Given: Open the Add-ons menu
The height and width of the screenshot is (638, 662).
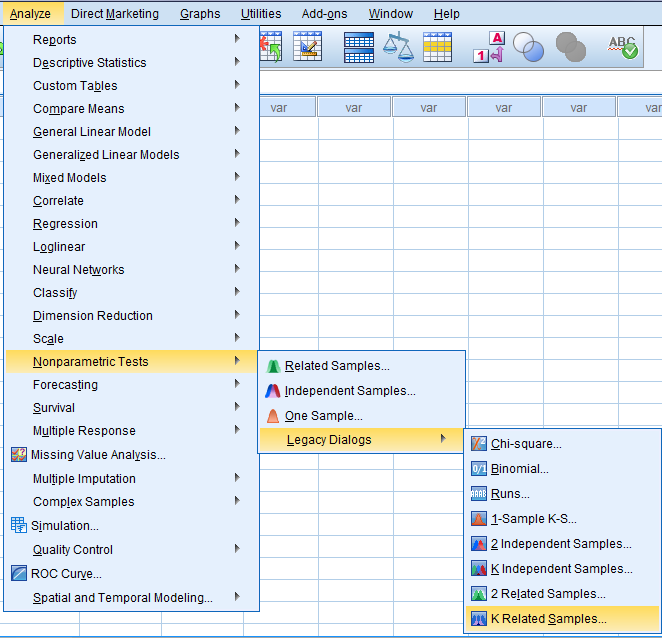Looking at the screenshot, I should coord(324,14).
